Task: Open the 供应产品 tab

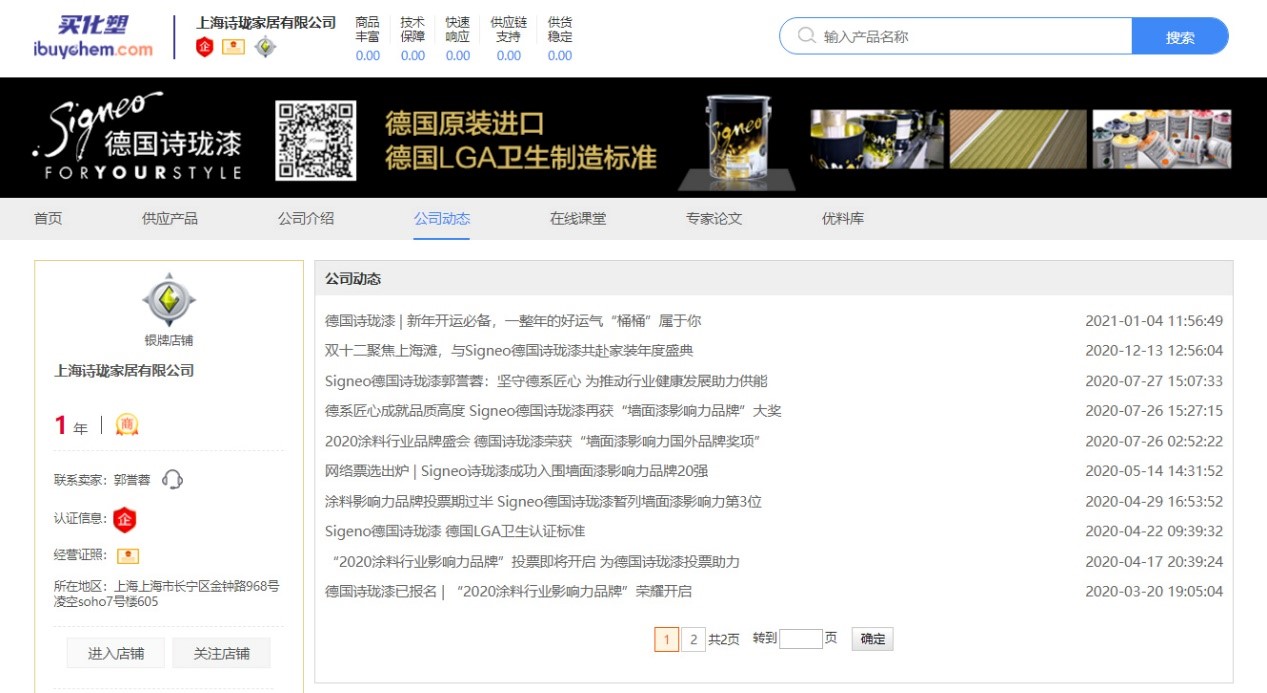Action: click(x=170, y=219)
